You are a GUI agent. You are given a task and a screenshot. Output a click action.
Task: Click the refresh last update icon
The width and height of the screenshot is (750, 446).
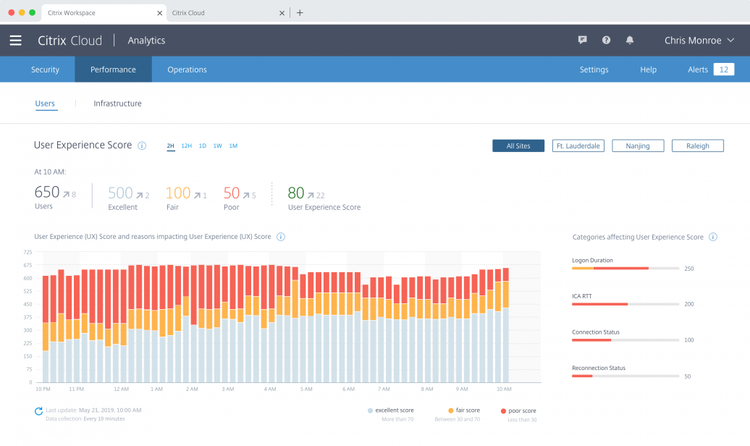(x=38, y=411)
